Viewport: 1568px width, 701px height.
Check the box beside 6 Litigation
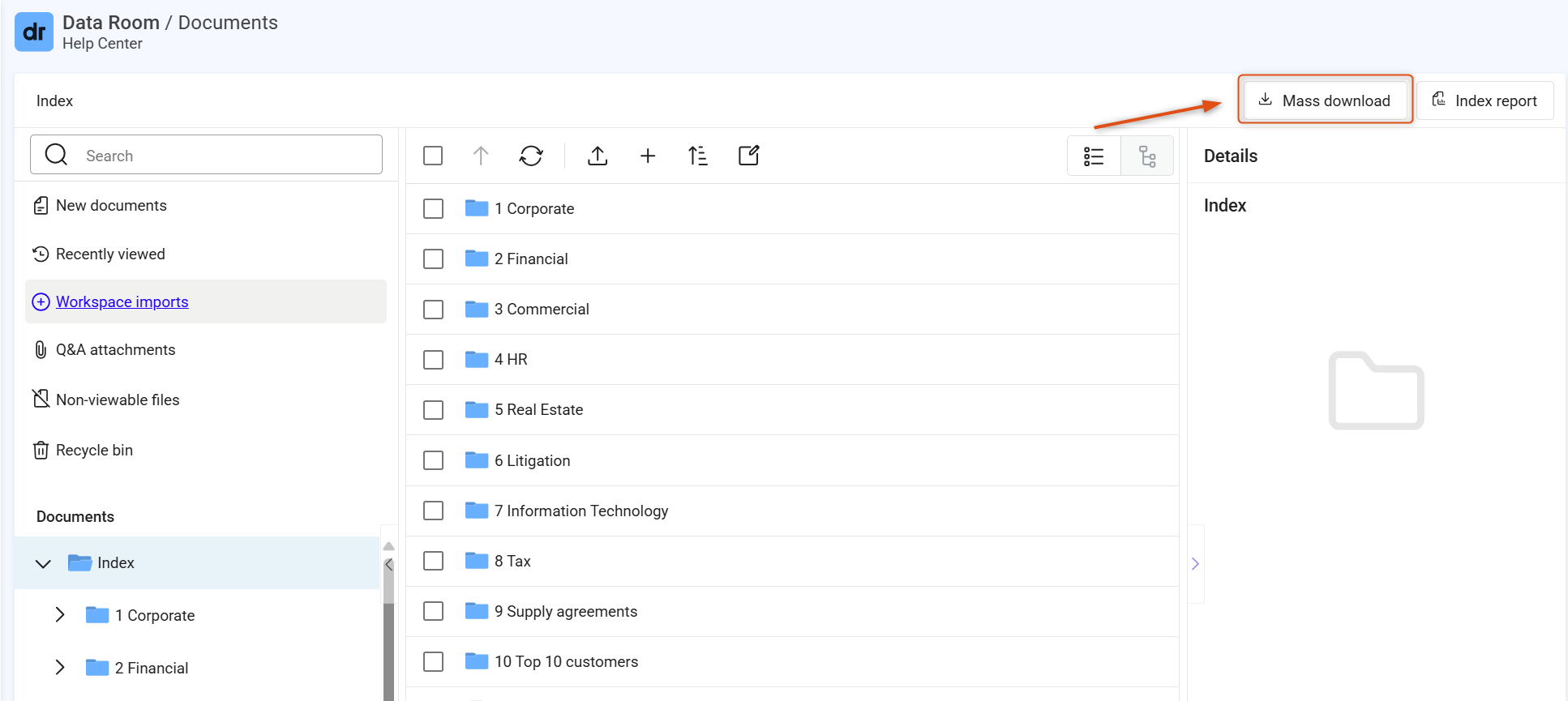pyautogui.click(x=434, y=460)
